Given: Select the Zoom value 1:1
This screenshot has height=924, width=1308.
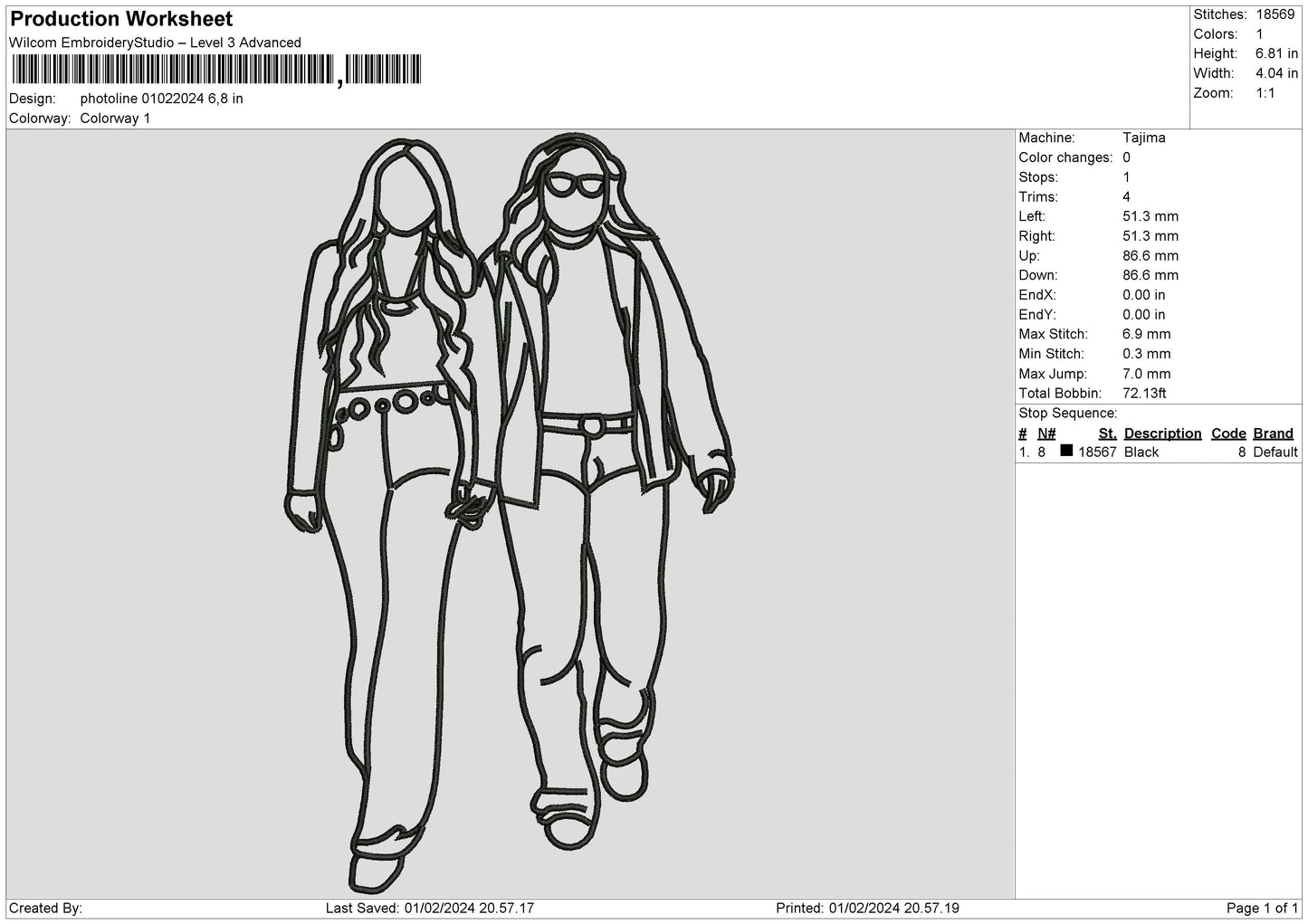Looking at the screenshot, I should coord(1265,93).
